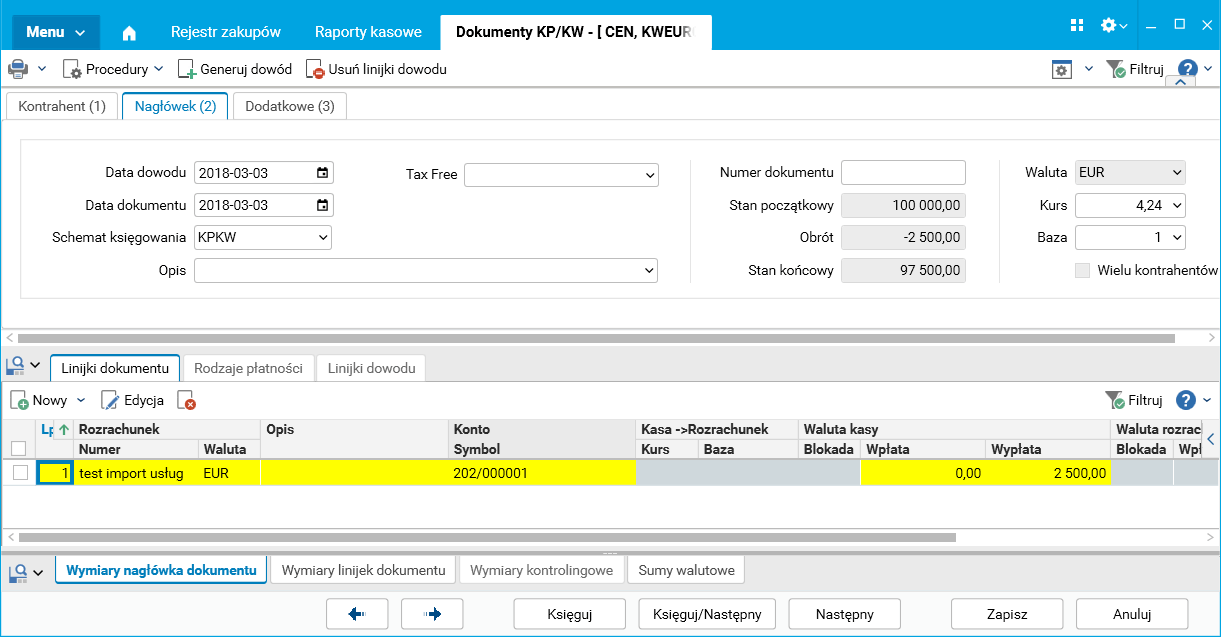The width and height of the screenshot is (1221, 637).
Task: Open the home tab icon
Action: [129, 32]
